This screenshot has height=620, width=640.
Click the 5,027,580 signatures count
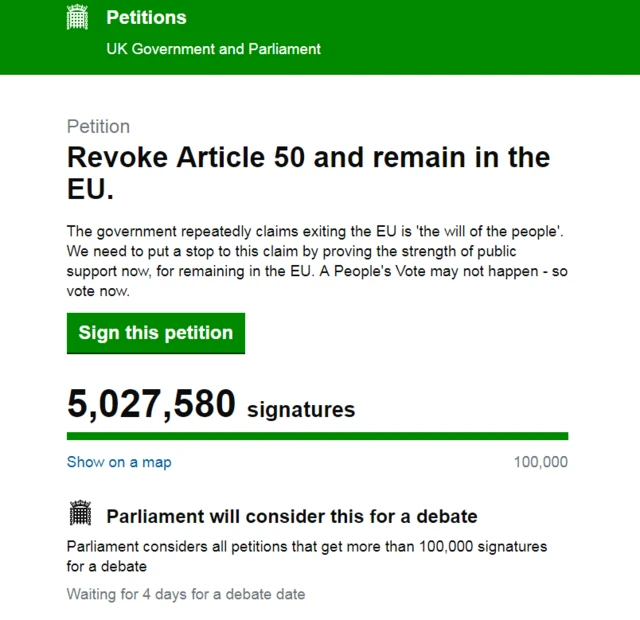tap(211, 404)
